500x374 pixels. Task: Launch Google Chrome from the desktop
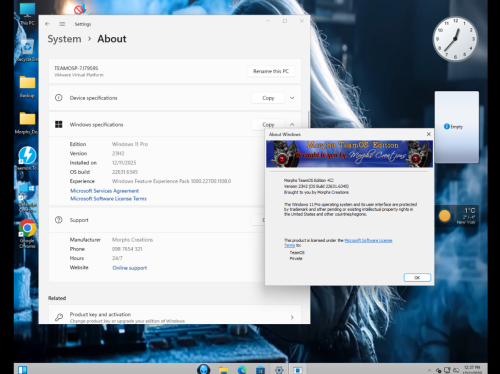point(27,233)
